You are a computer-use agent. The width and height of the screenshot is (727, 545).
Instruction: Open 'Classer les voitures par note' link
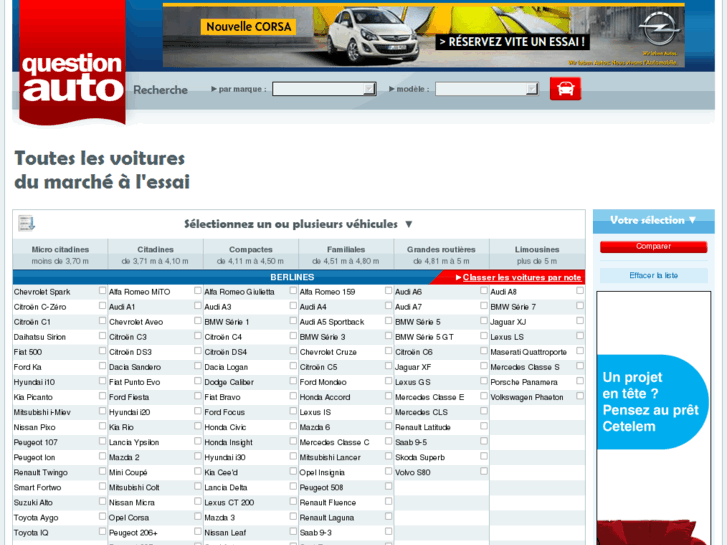(x=522, y=277)
